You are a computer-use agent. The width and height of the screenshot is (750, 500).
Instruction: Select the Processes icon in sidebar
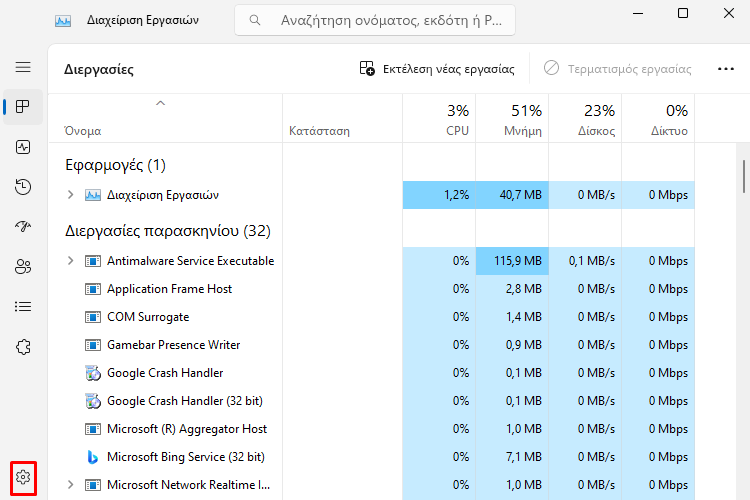(x=23, y=107)
